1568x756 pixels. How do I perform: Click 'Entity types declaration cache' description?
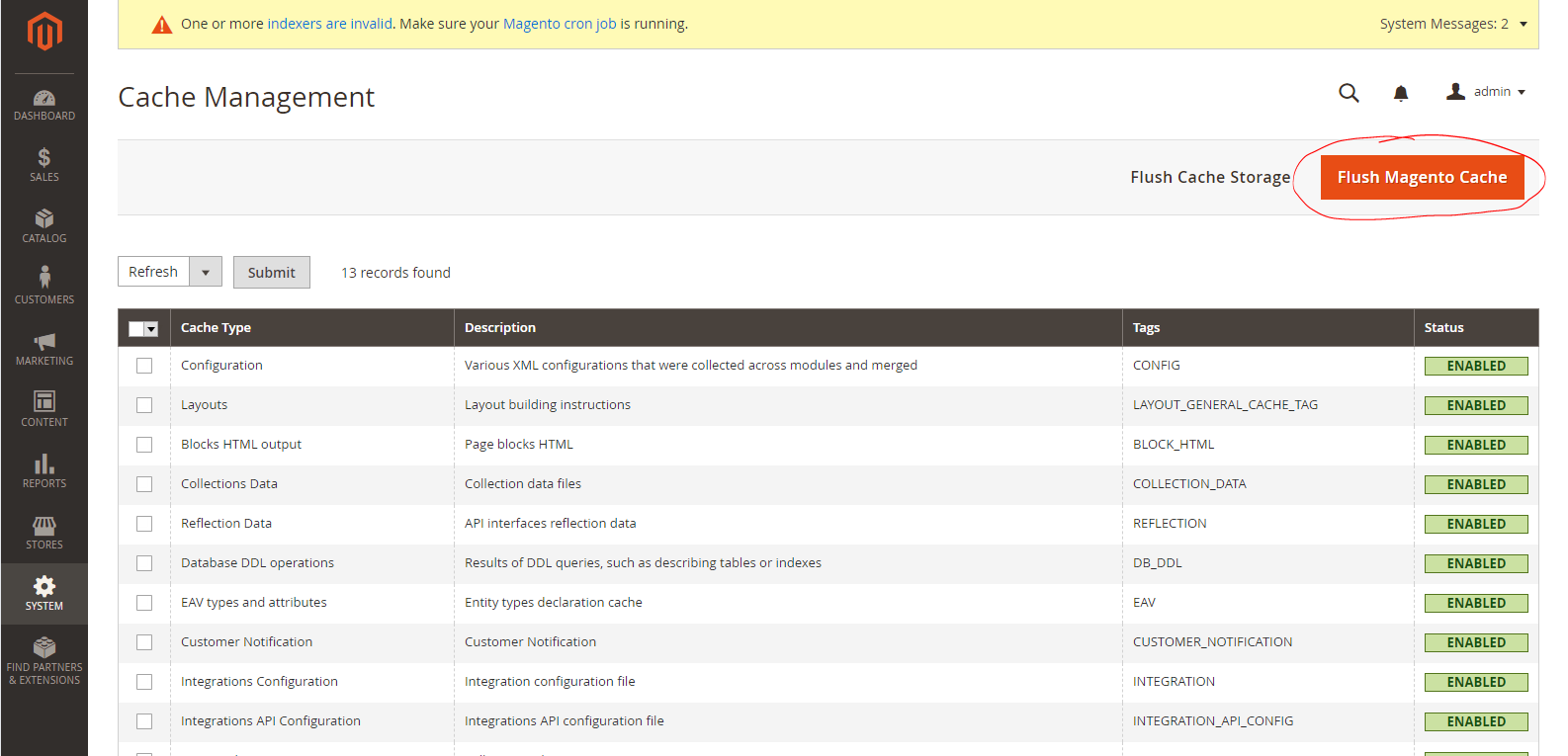(554, 603)
